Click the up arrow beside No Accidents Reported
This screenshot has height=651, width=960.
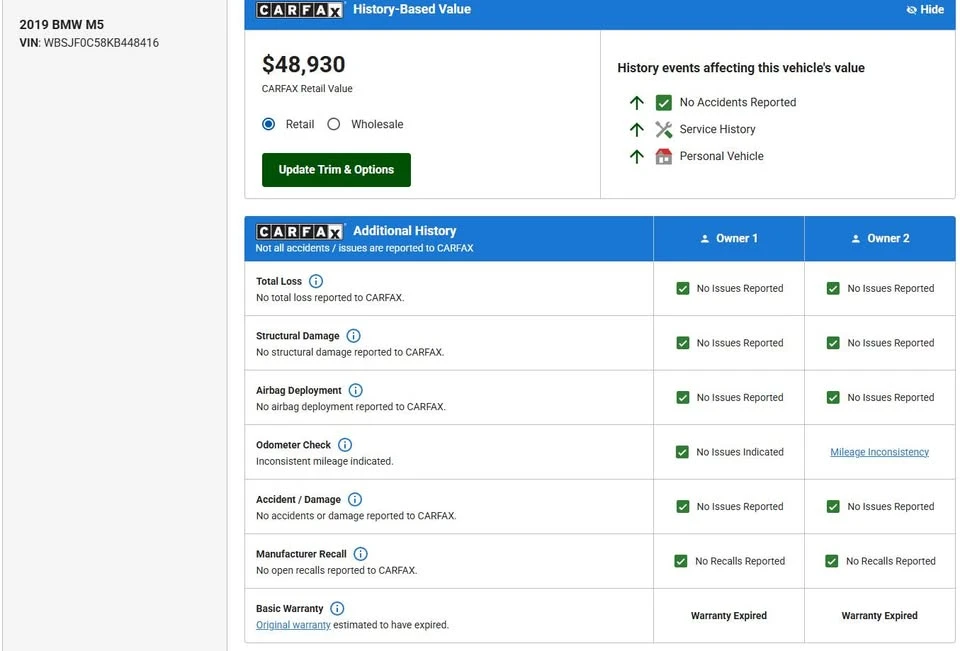click(637, 102)
